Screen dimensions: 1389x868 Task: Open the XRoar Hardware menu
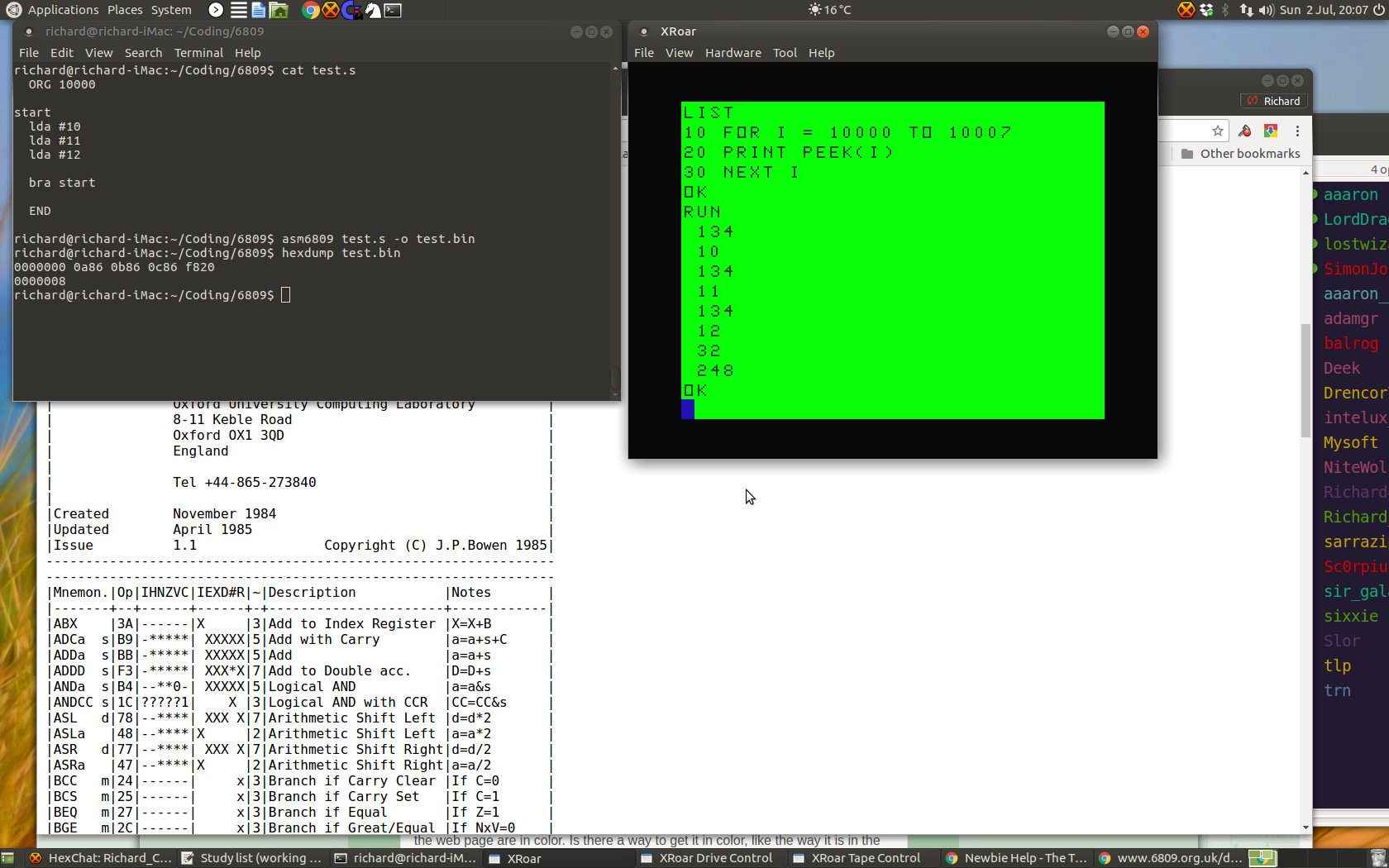[x=733, y=53]
